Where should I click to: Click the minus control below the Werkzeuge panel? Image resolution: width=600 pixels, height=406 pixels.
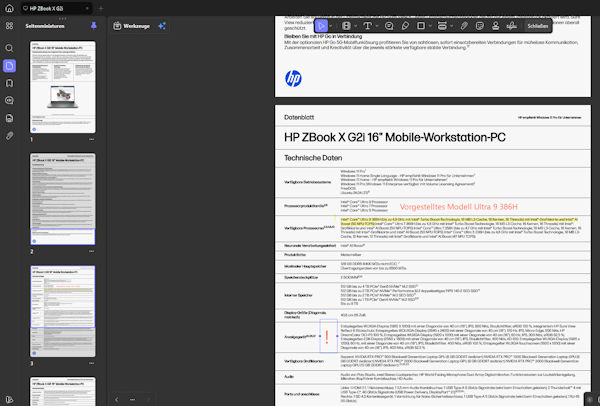click(132, 399)
